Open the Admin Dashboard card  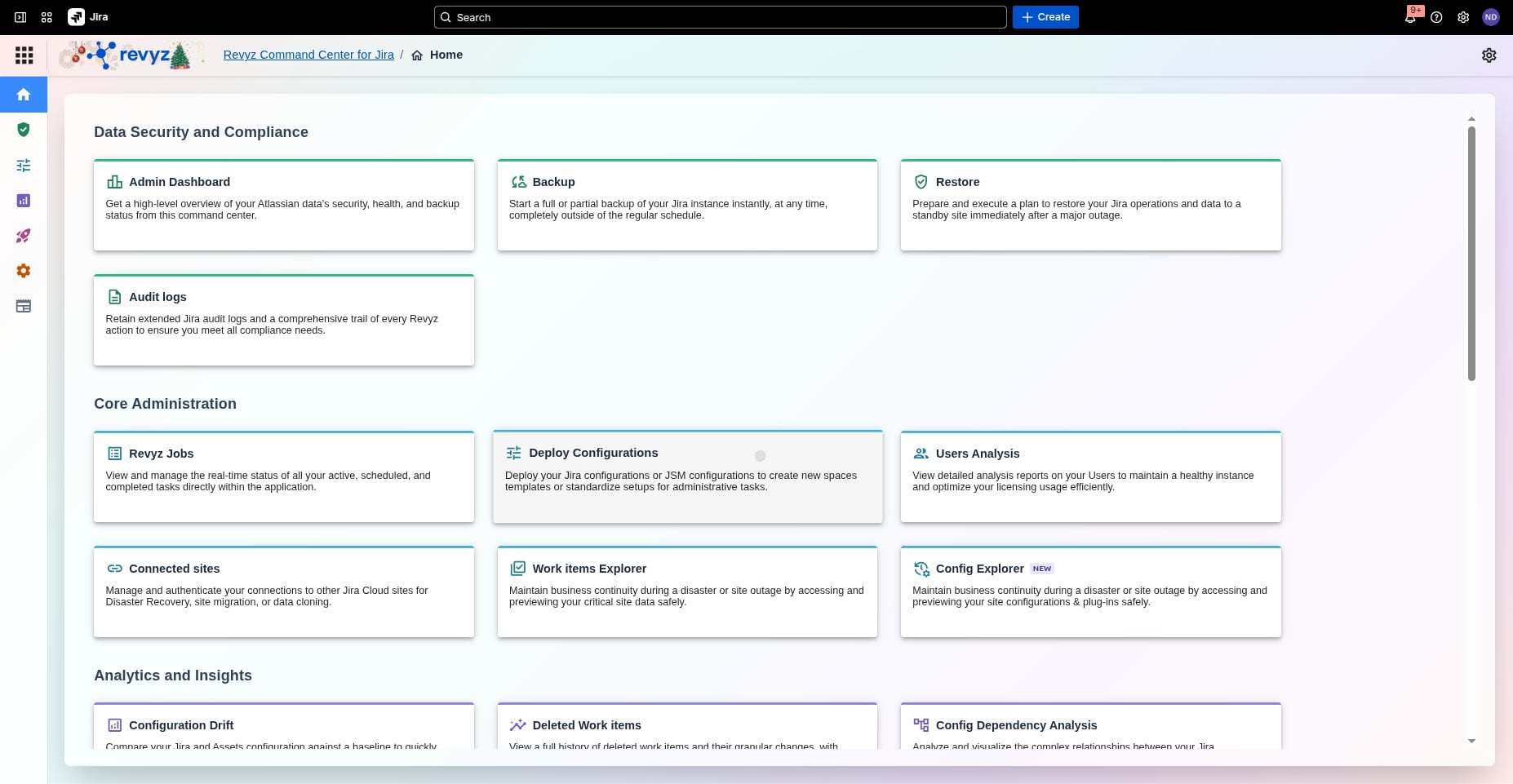(283, 205)
